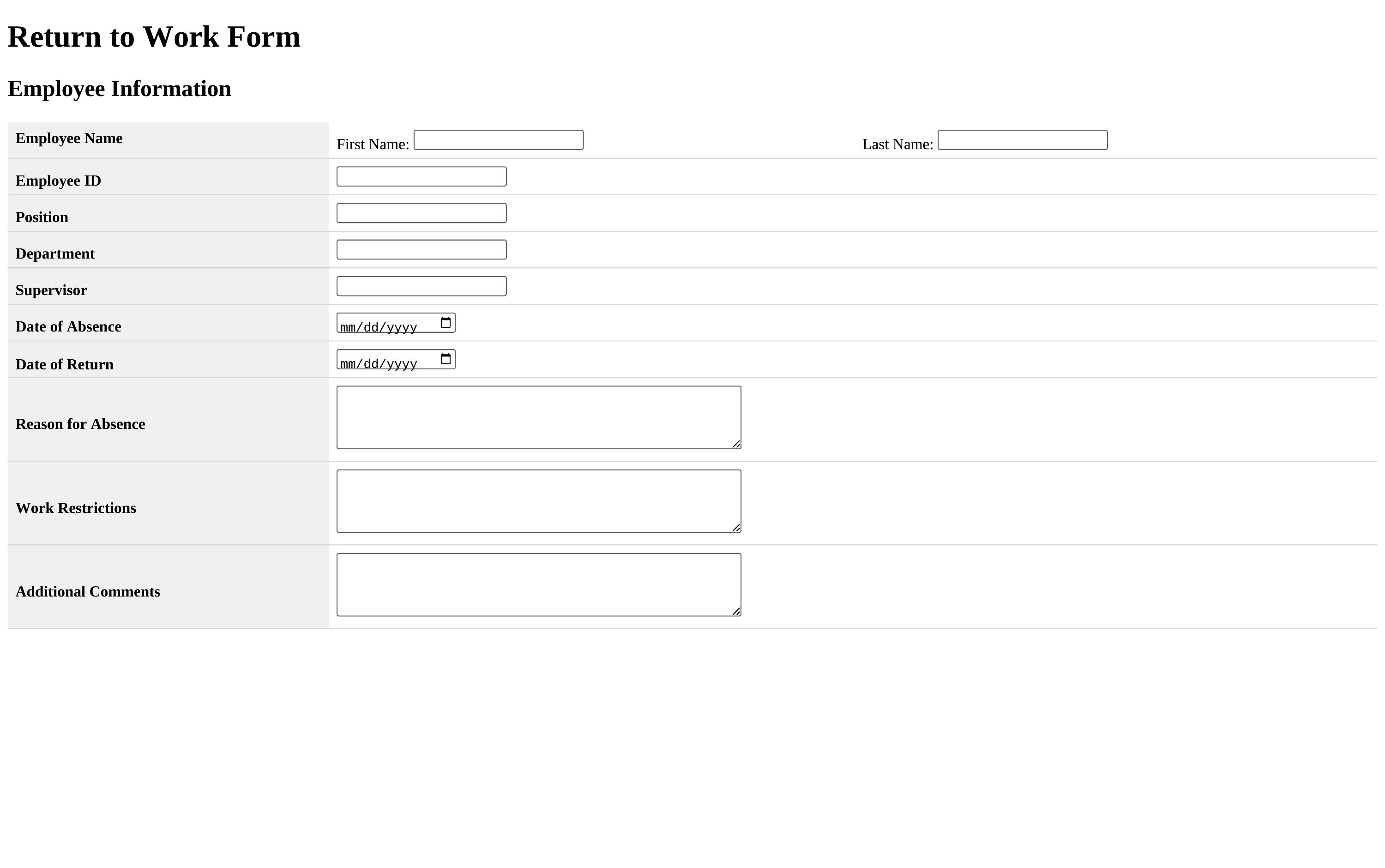The image size is (1385, 868).
Task: Click the "Last Name:" label
Action: (897, 144)
